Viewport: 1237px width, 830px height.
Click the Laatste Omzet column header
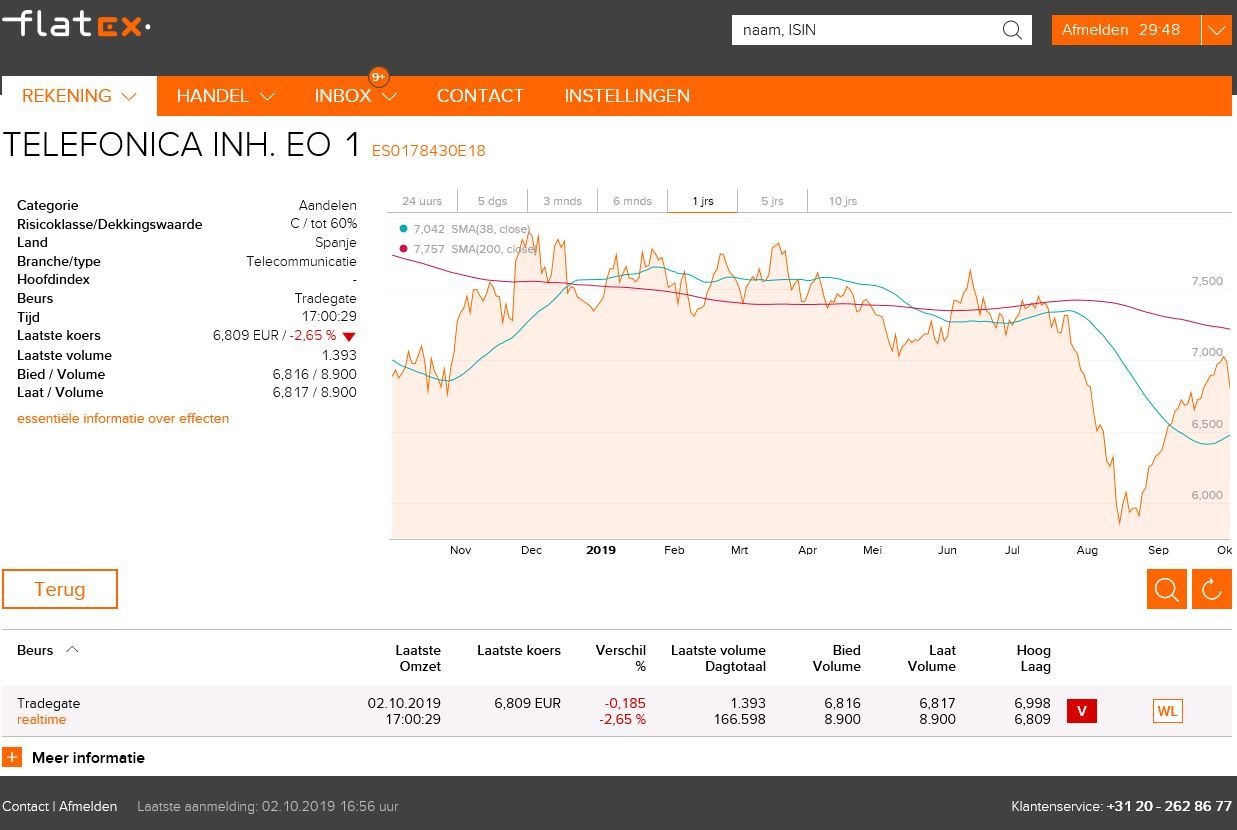[x=418, y=658]
